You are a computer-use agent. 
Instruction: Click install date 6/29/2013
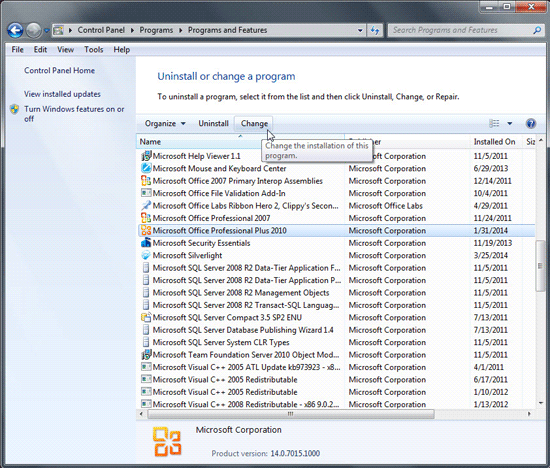(x=491, y=168)
